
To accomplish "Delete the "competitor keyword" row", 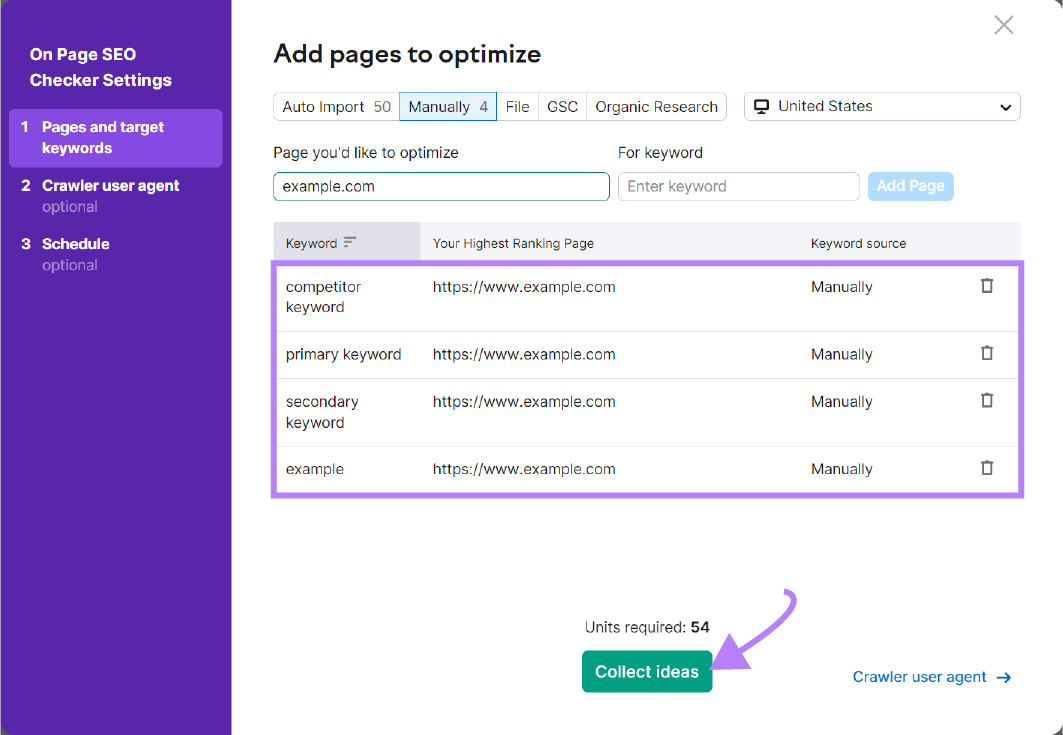I will [987, 286].
